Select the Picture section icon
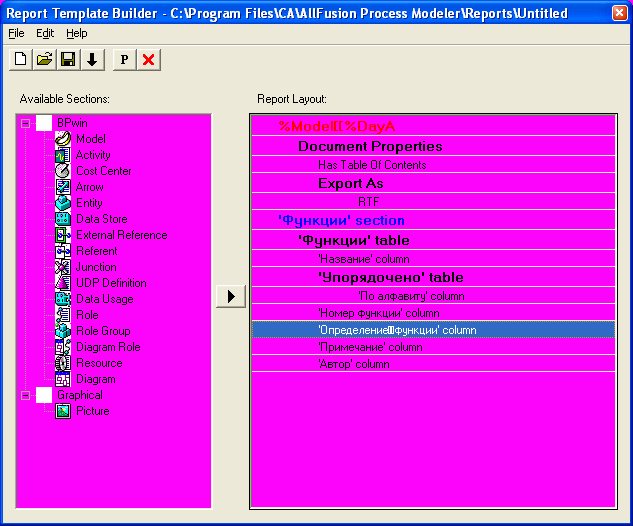Viewport: 633px width, 526px height. (63, 411)
